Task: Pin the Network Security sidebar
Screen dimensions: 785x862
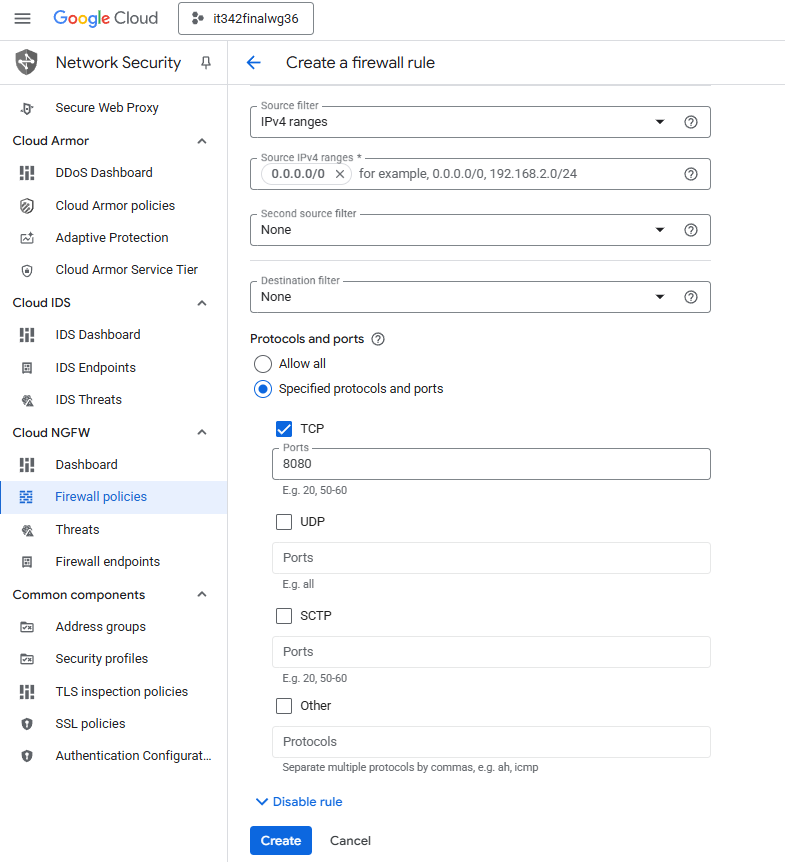Action: [x=206, y=62]
